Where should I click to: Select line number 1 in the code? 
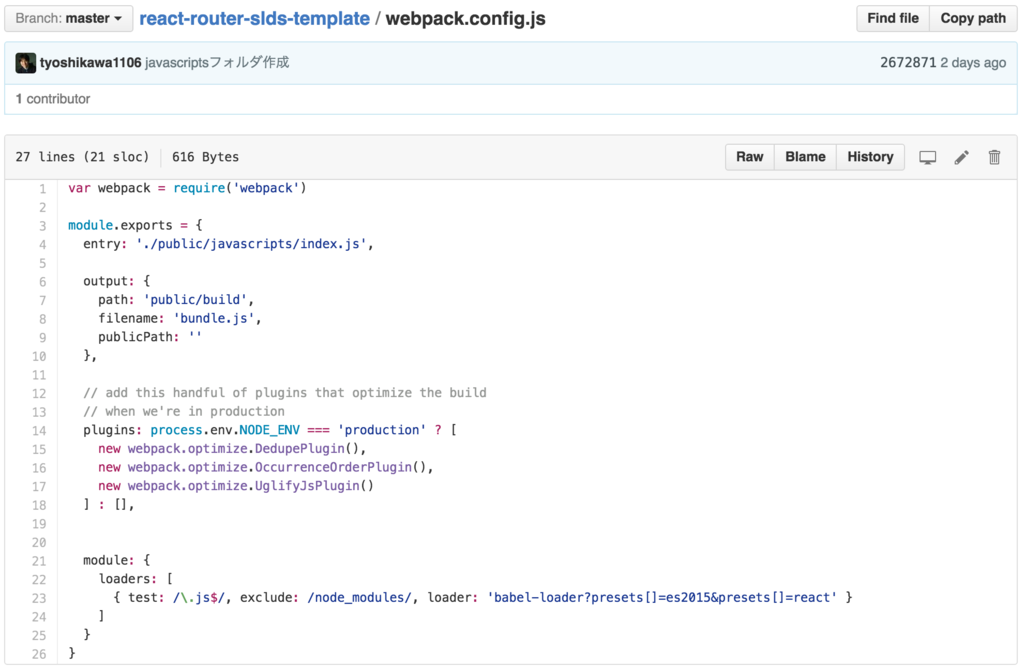[41, 188]
